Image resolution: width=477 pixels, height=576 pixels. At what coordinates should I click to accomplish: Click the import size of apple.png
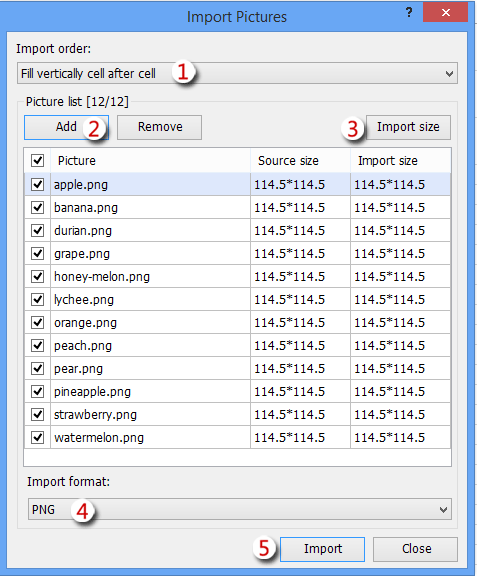coord(390,184)
